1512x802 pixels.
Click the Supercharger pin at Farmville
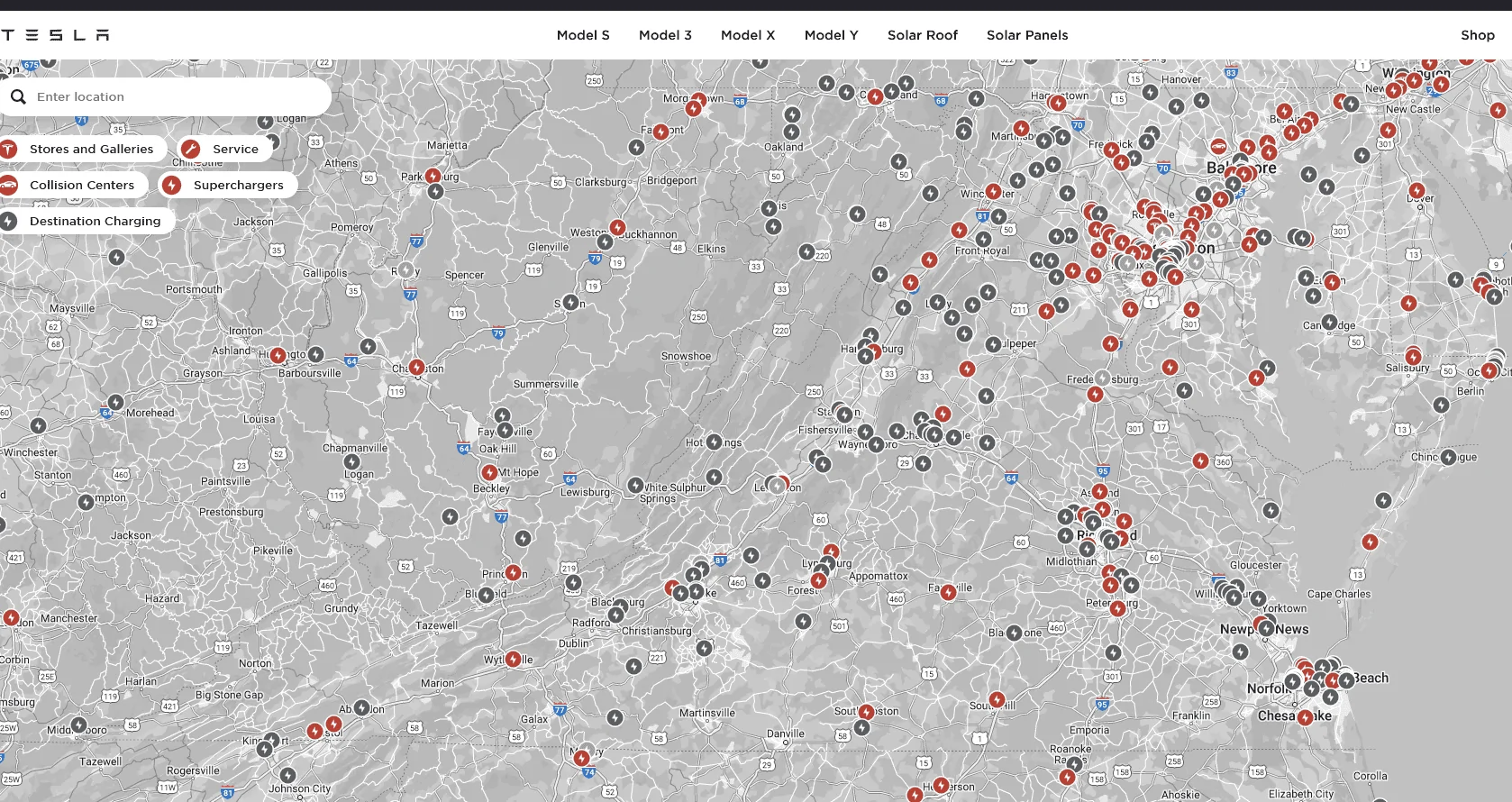click(948, 592)
